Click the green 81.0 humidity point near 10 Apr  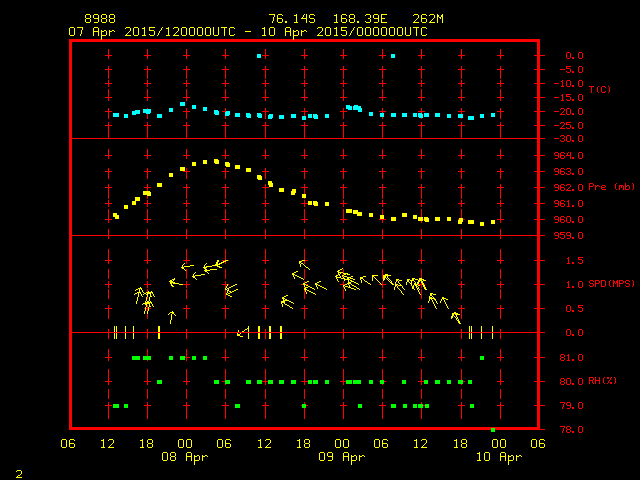(x=482, y=358)
